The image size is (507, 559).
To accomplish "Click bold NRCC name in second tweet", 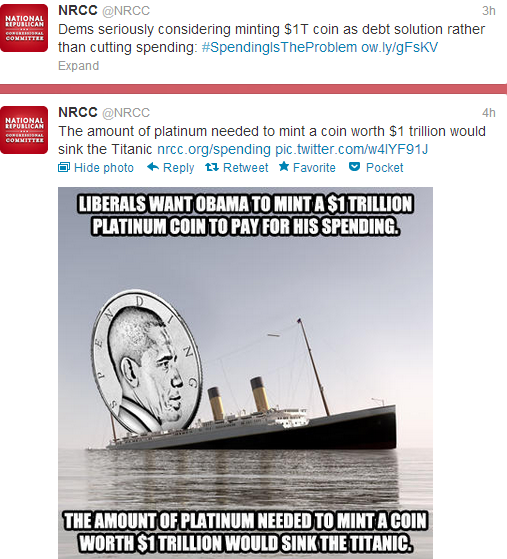I will click(78, 112).
